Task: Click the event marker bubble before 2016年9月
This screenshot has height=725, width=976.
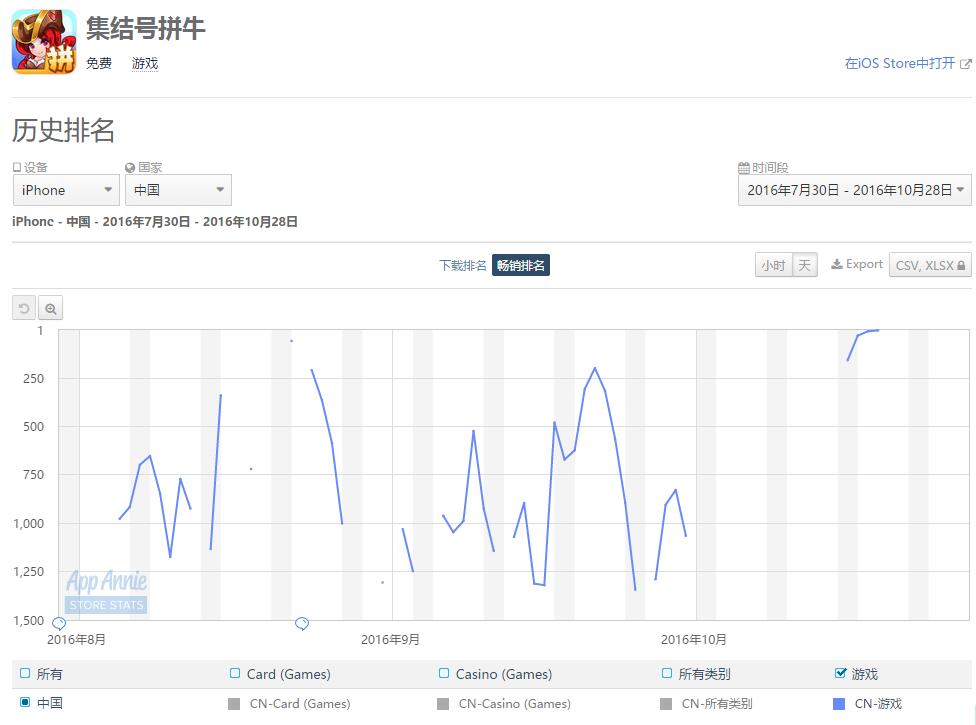Action: click(x=302, y=623)
